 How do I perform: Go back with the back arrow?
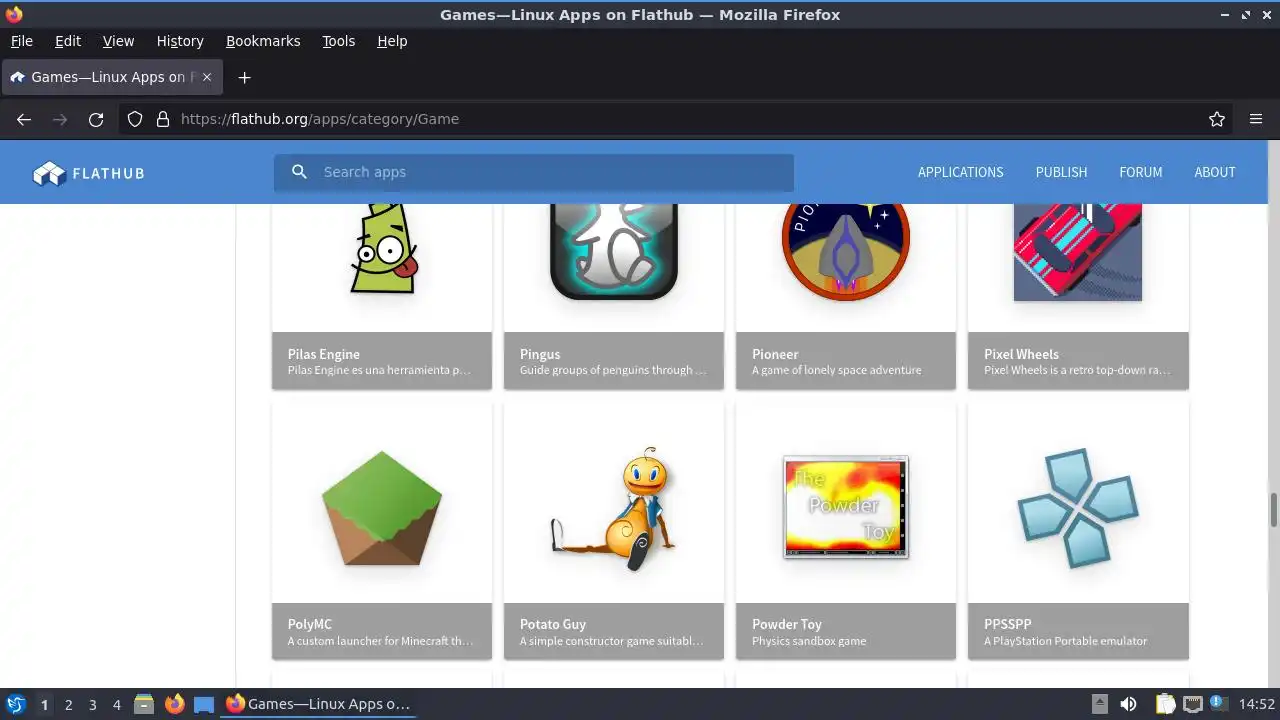[x=24, y=119]
